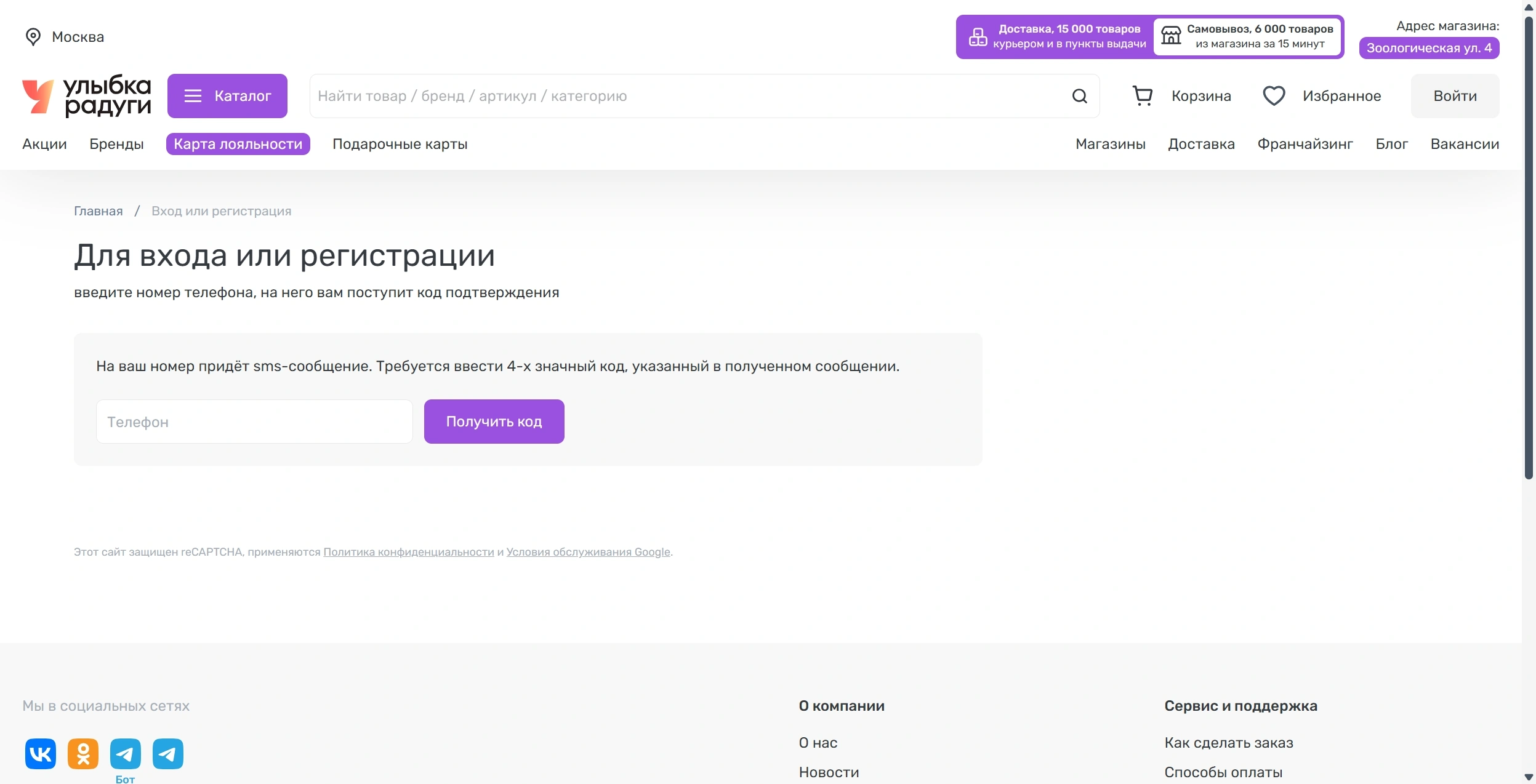Focus the Телефон input field
This screenshot has height=784, width=1536.
click(254, 422)
